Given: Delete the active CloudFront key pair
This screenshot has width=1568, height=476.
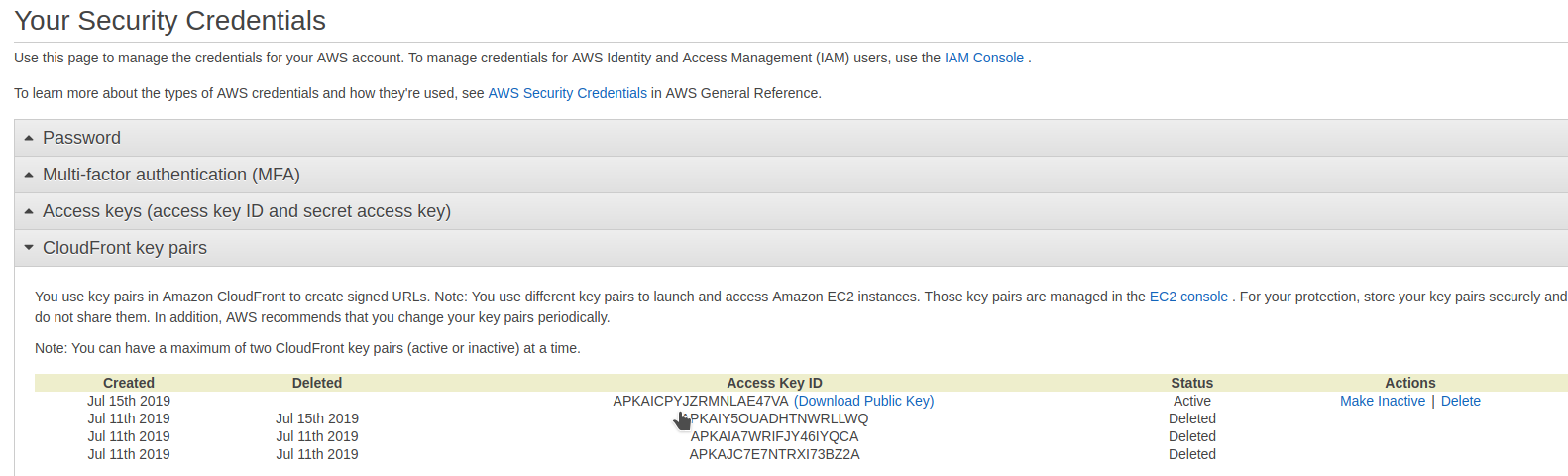Looking at the screenshot, I should [x=1460, y=402].
